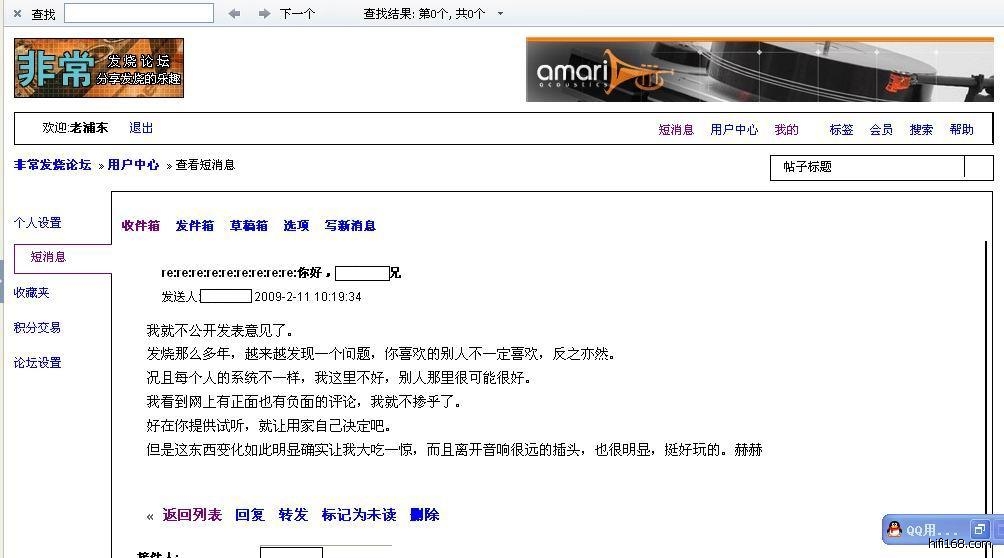Click 标记为未读 to mark unread
Viewport: 1004px width, 558px height.
358,515
